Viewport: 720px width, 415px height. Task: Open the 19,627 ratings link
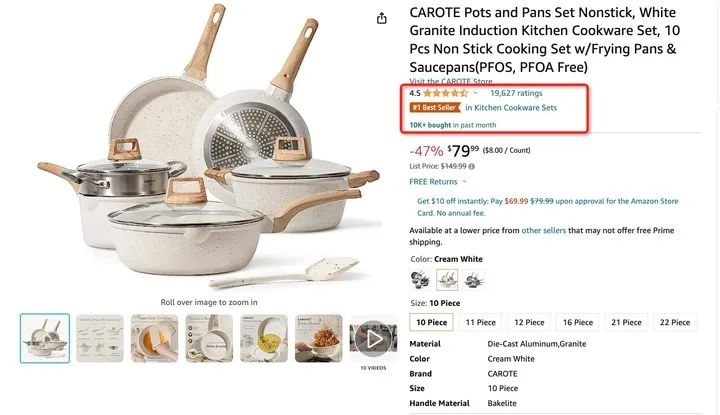click(x=516, y=93)
